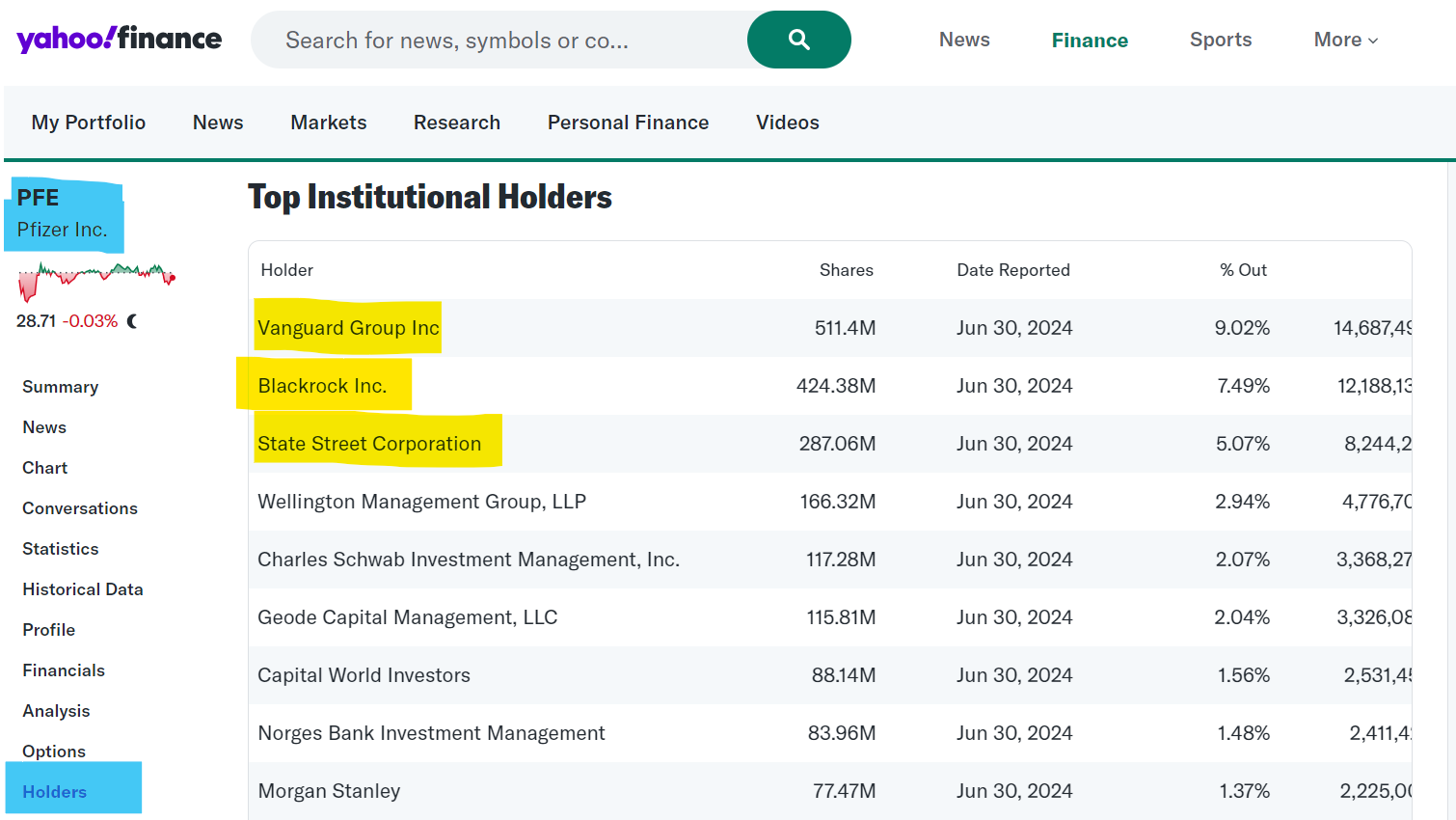This screenshot has height=820, width=1456.
Task: Click Capital World Investors holder
Action: coord(364,675)
